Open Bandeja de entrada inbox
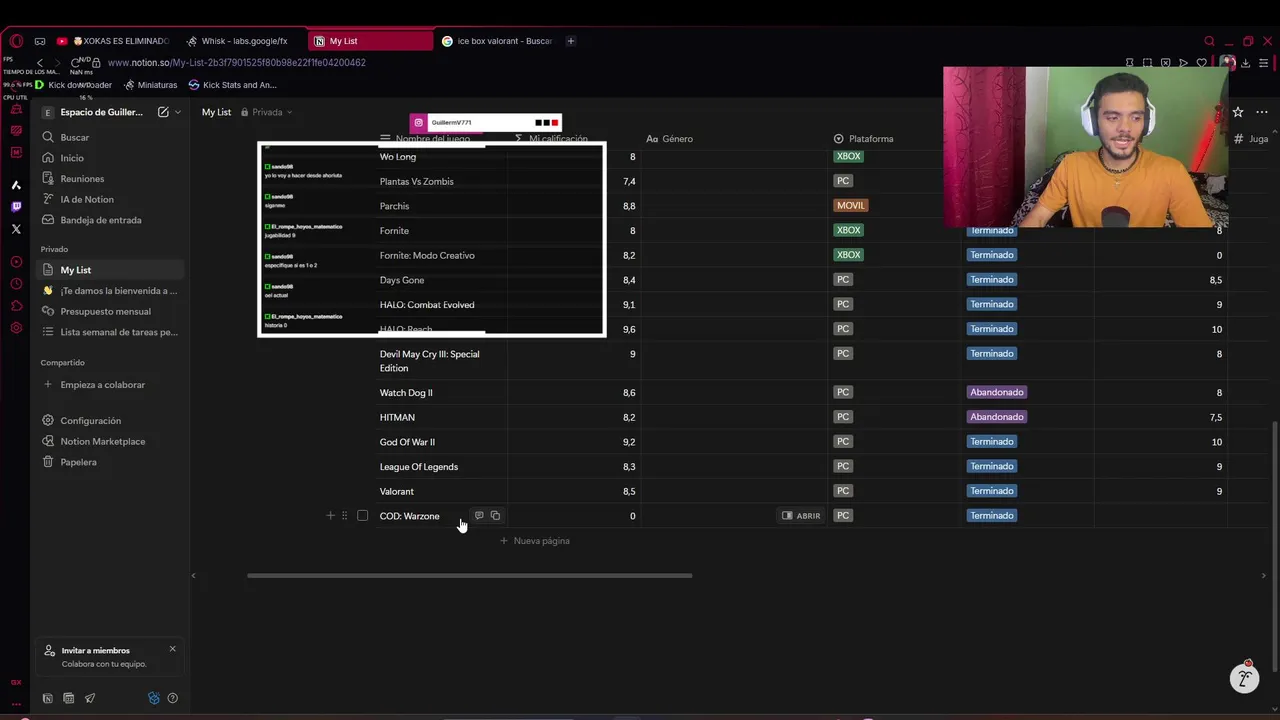 [110, 220]
